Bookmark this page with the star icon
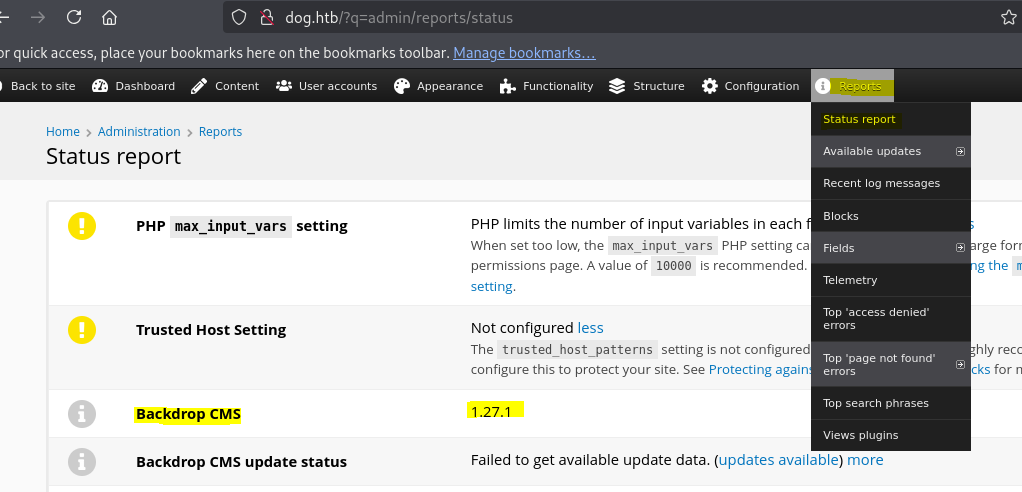This screenshot has height=492, width=1022. point(1008,17)
